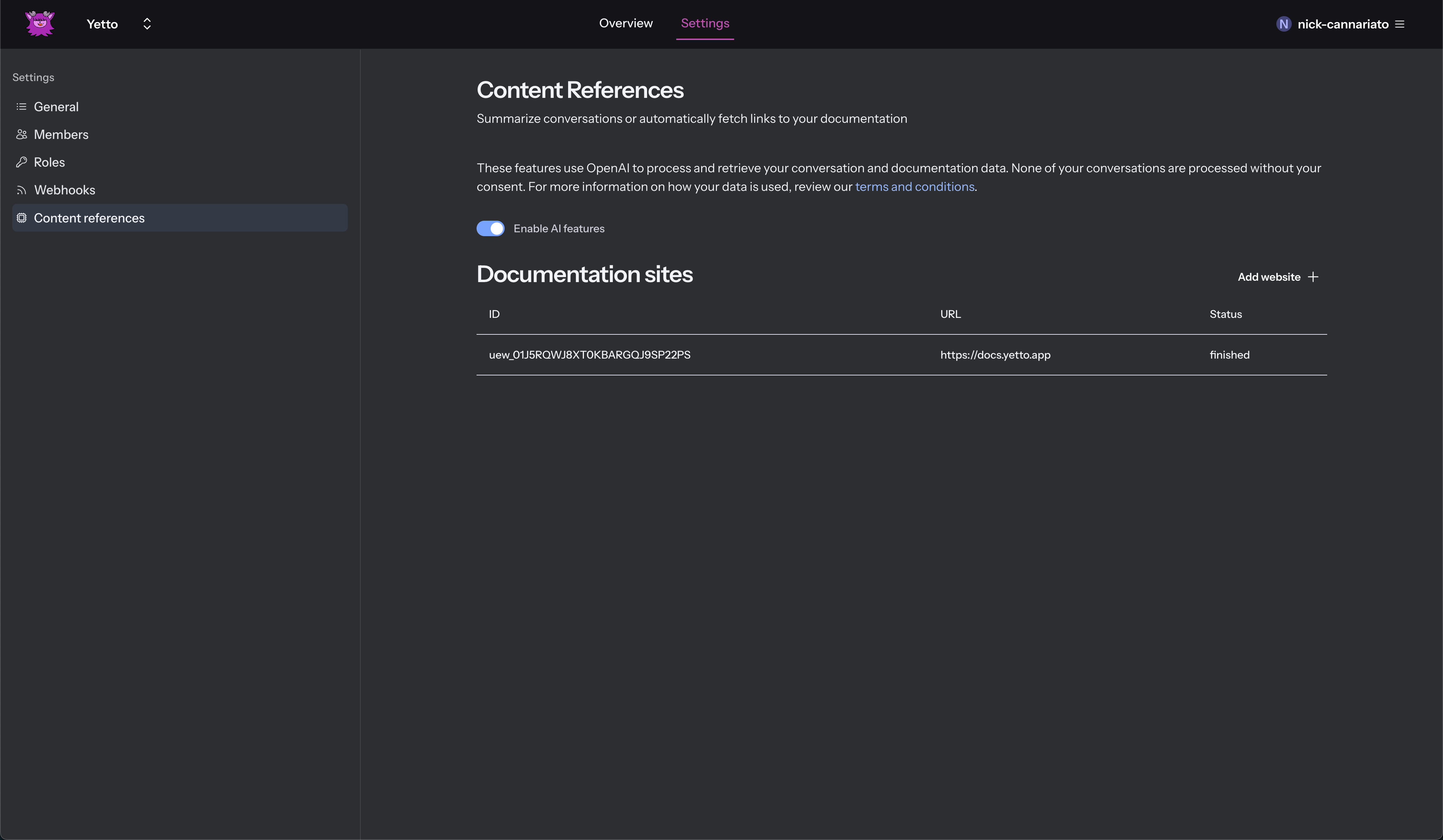Select the uew_01J5RQWJ8XT0KBARGQJ9SP22PS ID cell

point(589,354)
